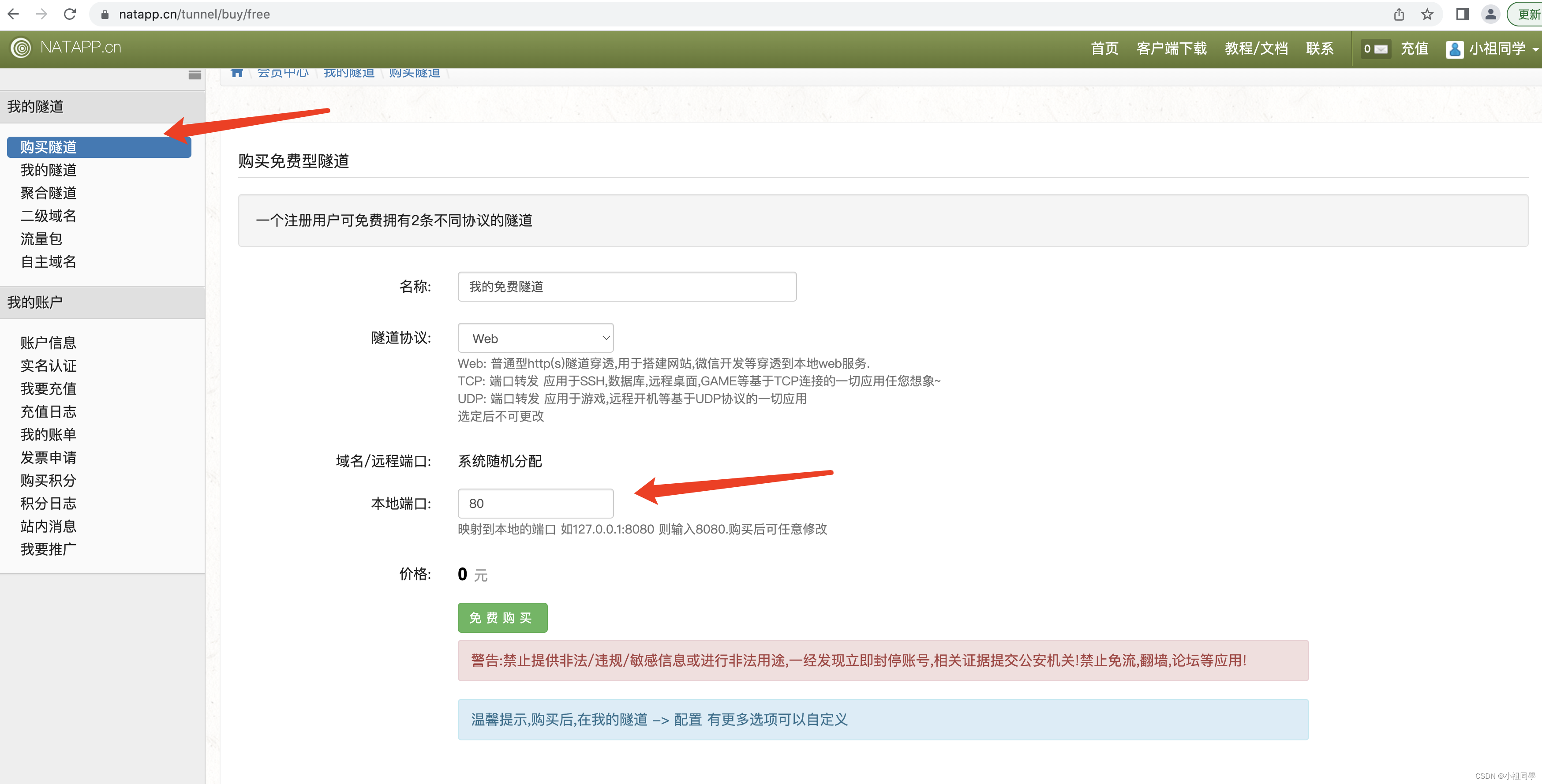Open 二级域名 in the sidebar

(49, 216)
